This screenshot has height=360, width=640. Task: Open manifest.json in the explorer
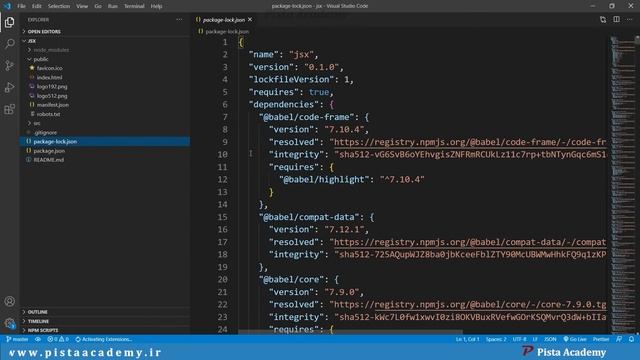coord(53,105)
